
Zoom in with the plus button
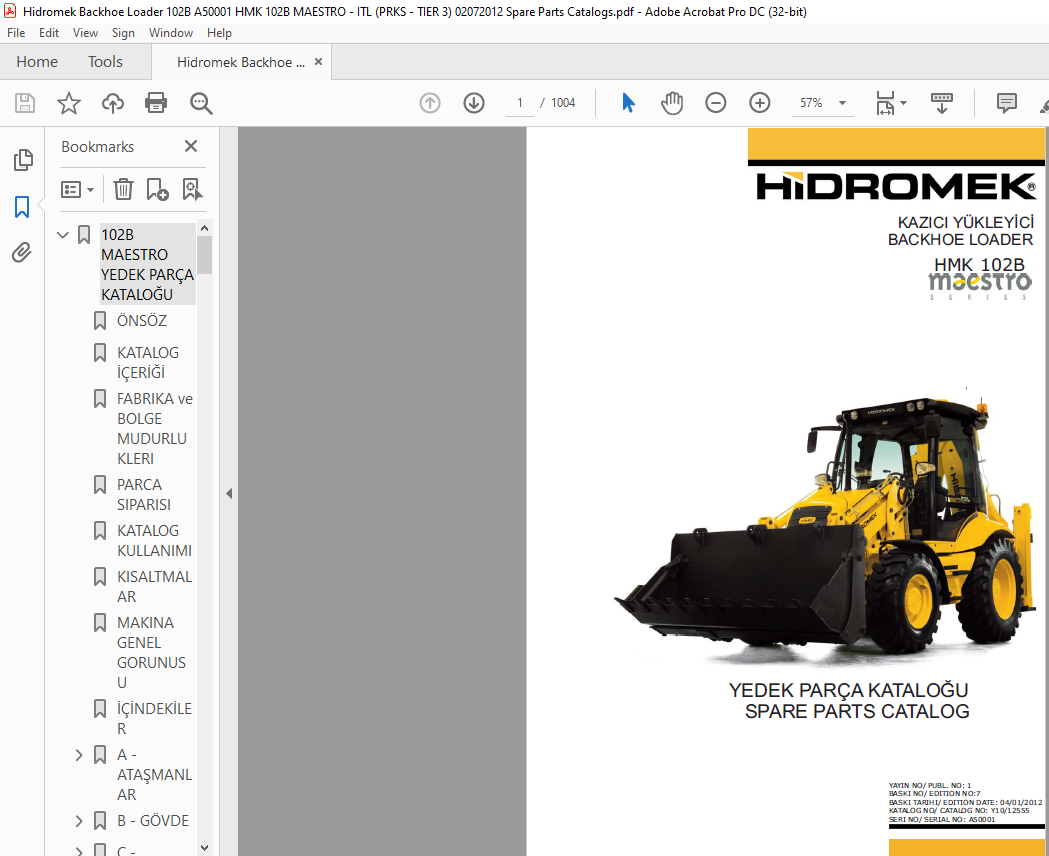[x=759, y=103]
